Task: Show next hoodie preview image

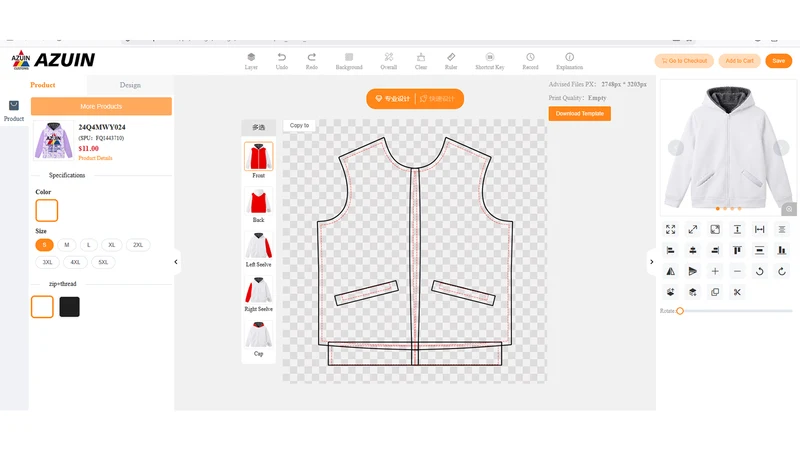Action: (781, 147)
